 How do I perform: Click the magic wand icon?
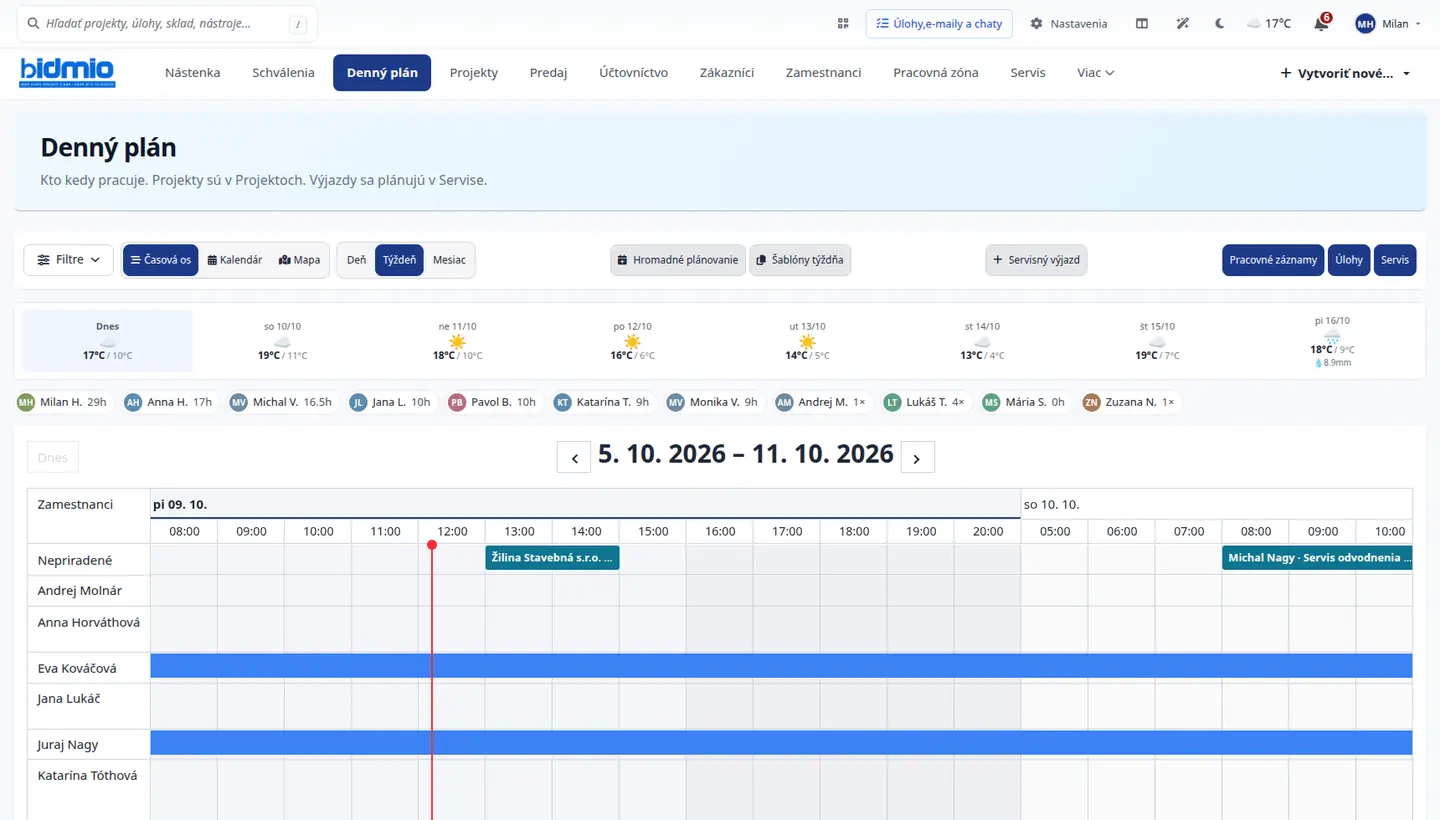(1182, 23)
